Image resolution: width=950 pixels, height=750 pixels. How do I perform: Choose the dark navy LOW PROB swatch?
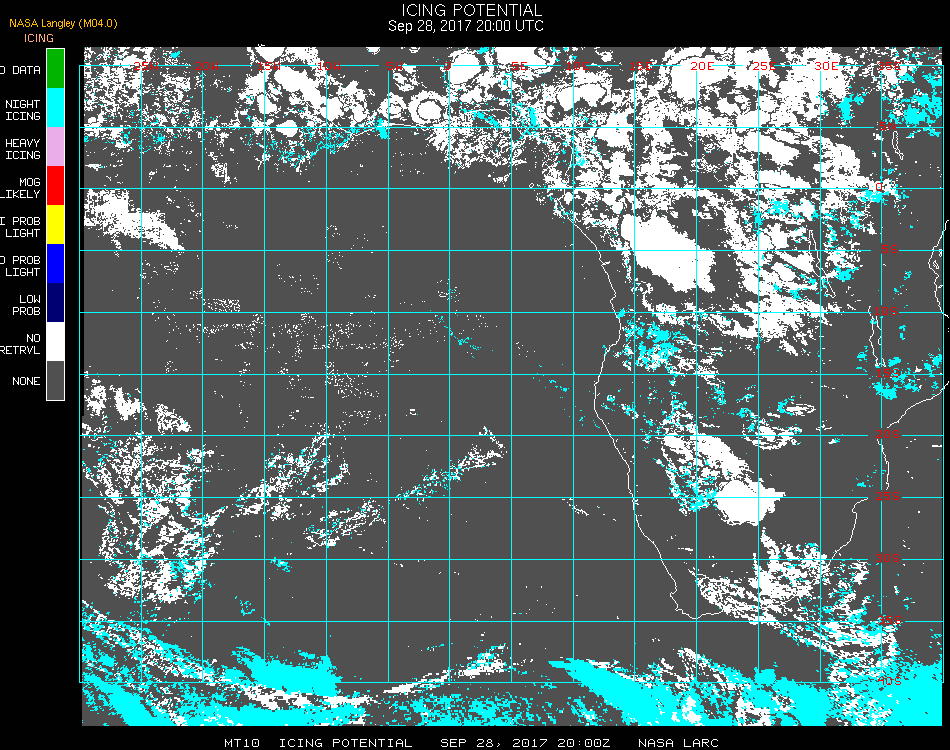pos(56,303)
